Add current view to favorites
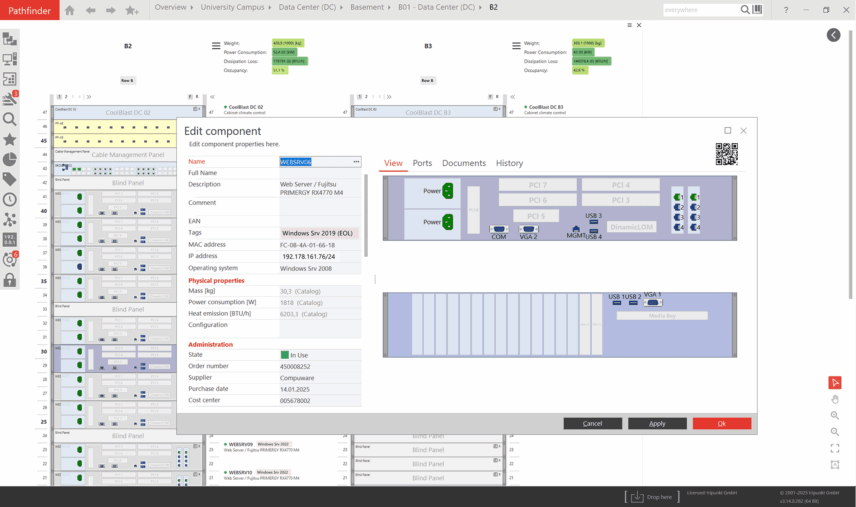856x507 pixels. (133, 10)
